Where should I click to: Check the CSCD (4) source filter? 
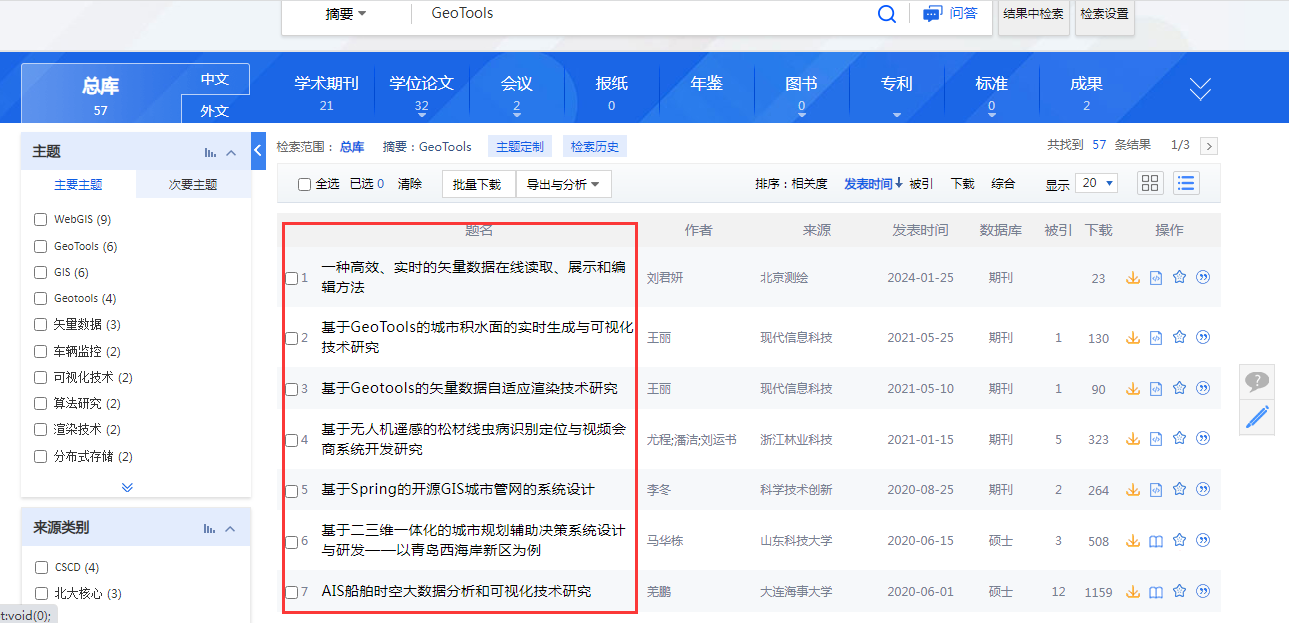click(x=41, y=567)
